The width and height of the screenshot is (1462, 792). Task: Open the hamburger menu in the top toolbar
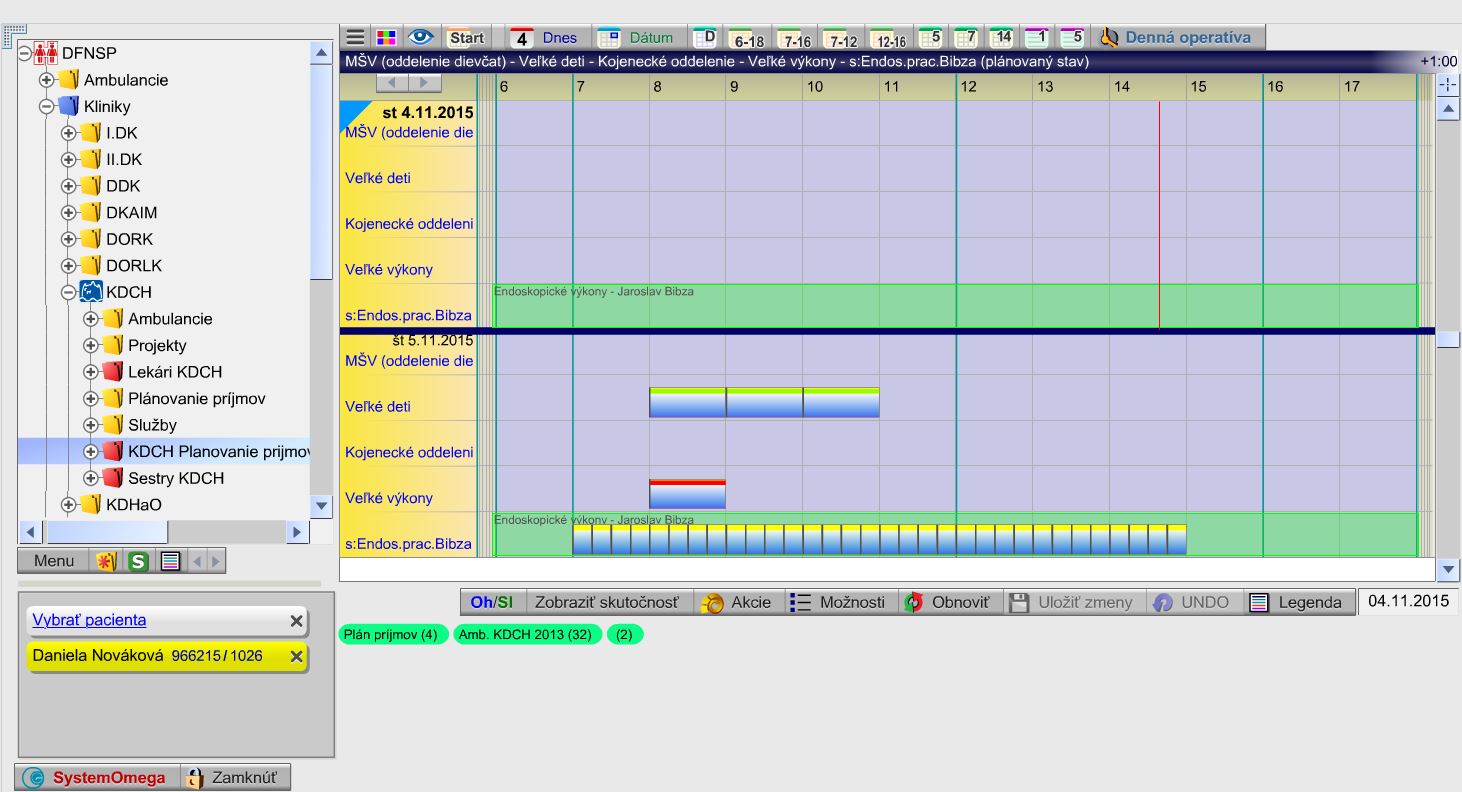355,38
